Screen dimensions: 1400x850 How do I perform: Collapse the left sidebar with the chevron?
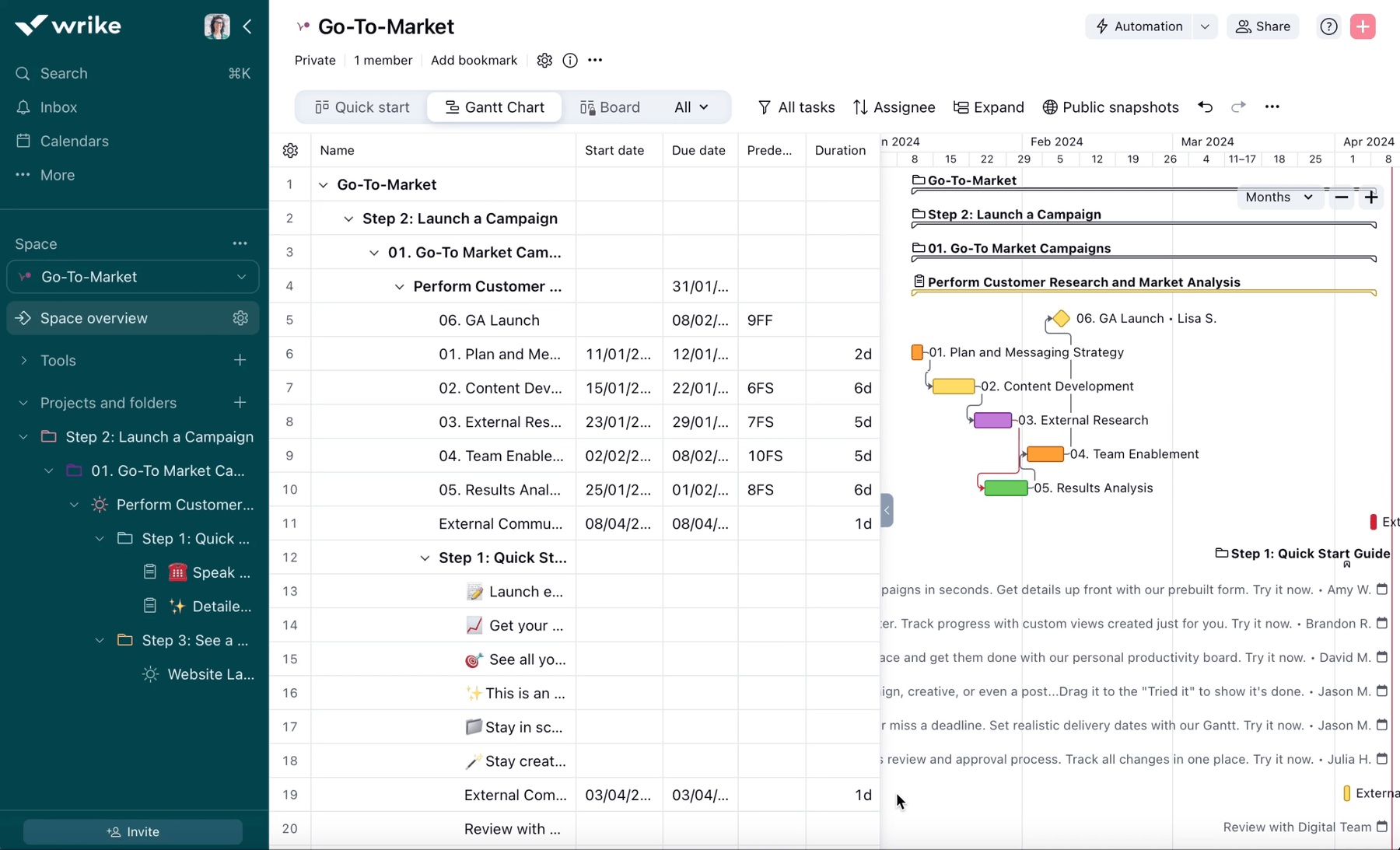pos(247,26)
